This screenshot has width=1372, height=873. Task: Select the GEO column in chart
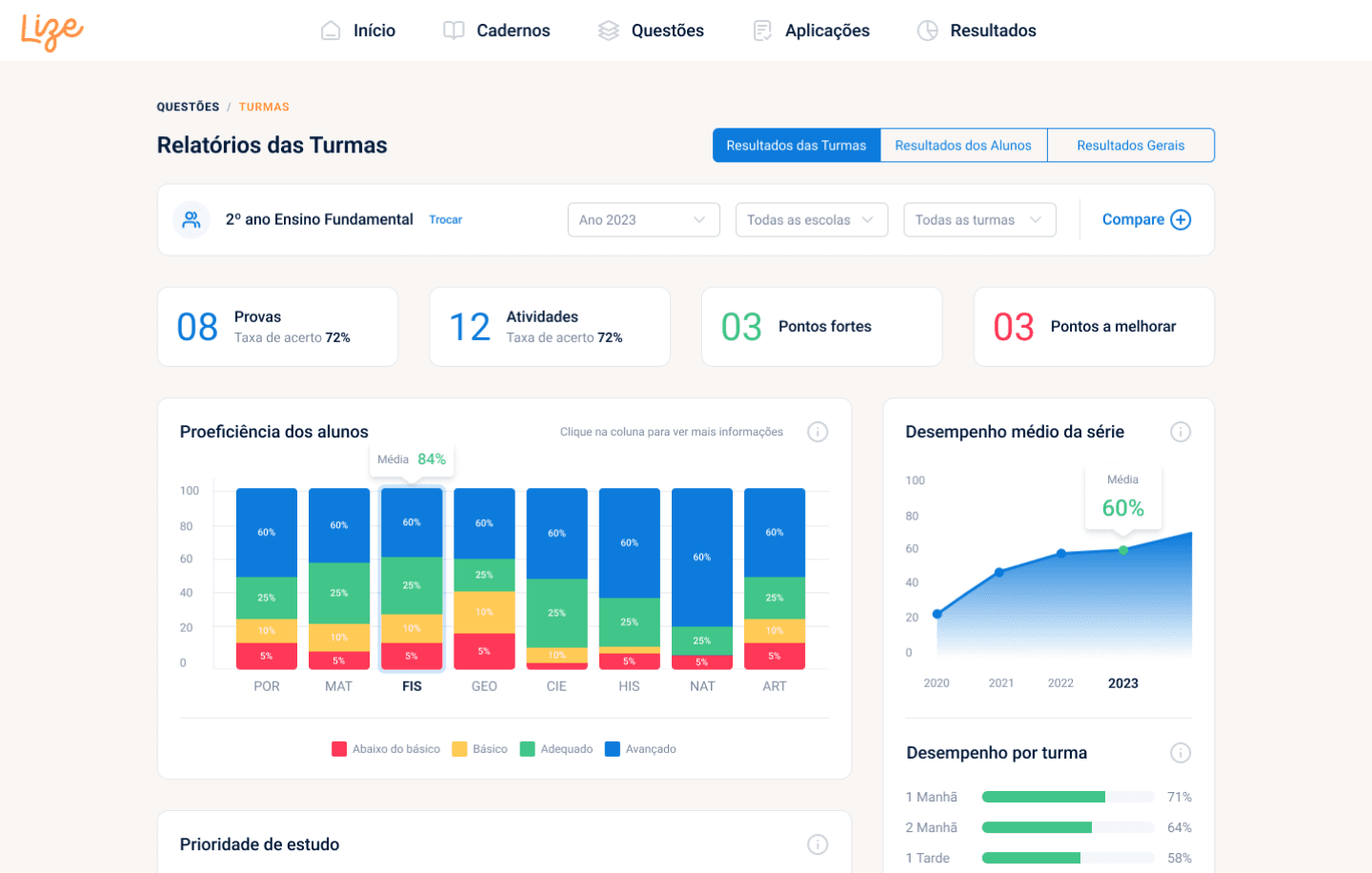point(484,579)
